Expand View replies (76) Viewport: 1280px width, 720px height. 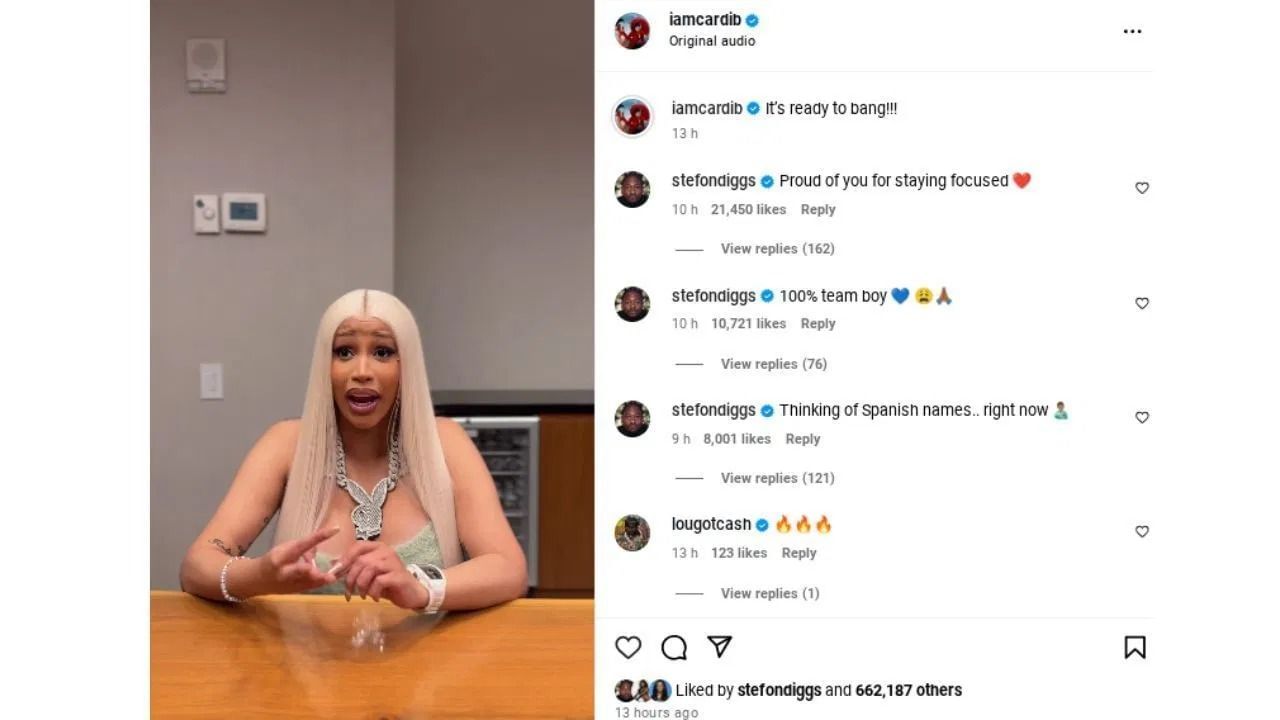(x=774, y=364)
